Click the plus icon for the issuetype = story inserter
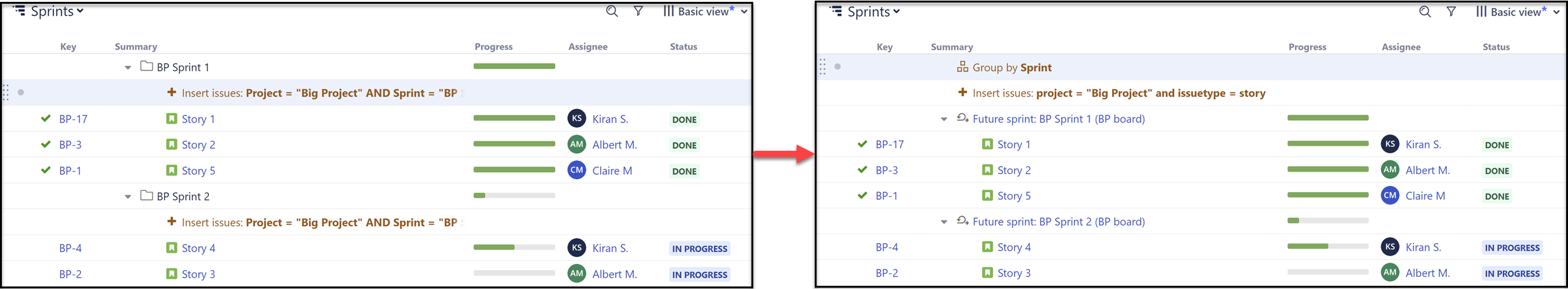The height and width of the screenshot is (289, 1568). (962, 93)
